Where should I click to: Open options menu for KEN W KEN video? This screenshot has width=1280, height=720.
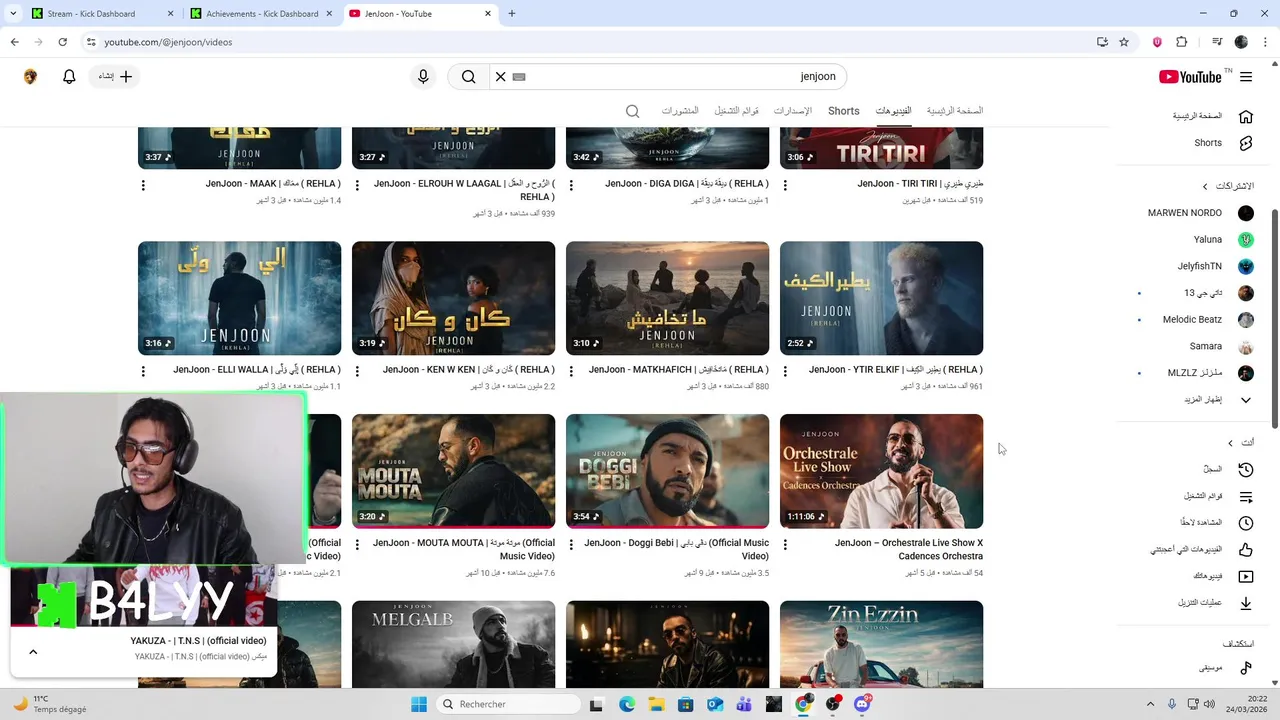click(x=357, y=371)
